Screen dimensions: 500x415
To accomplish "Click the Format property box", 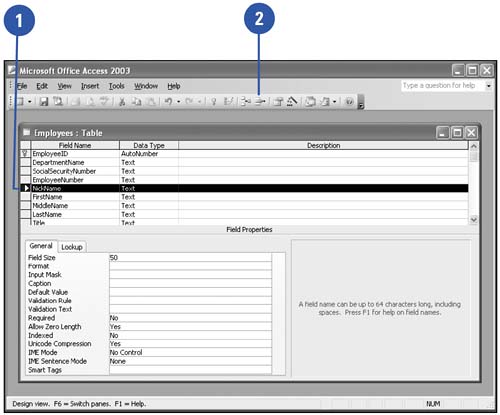I will coord(190,266).
